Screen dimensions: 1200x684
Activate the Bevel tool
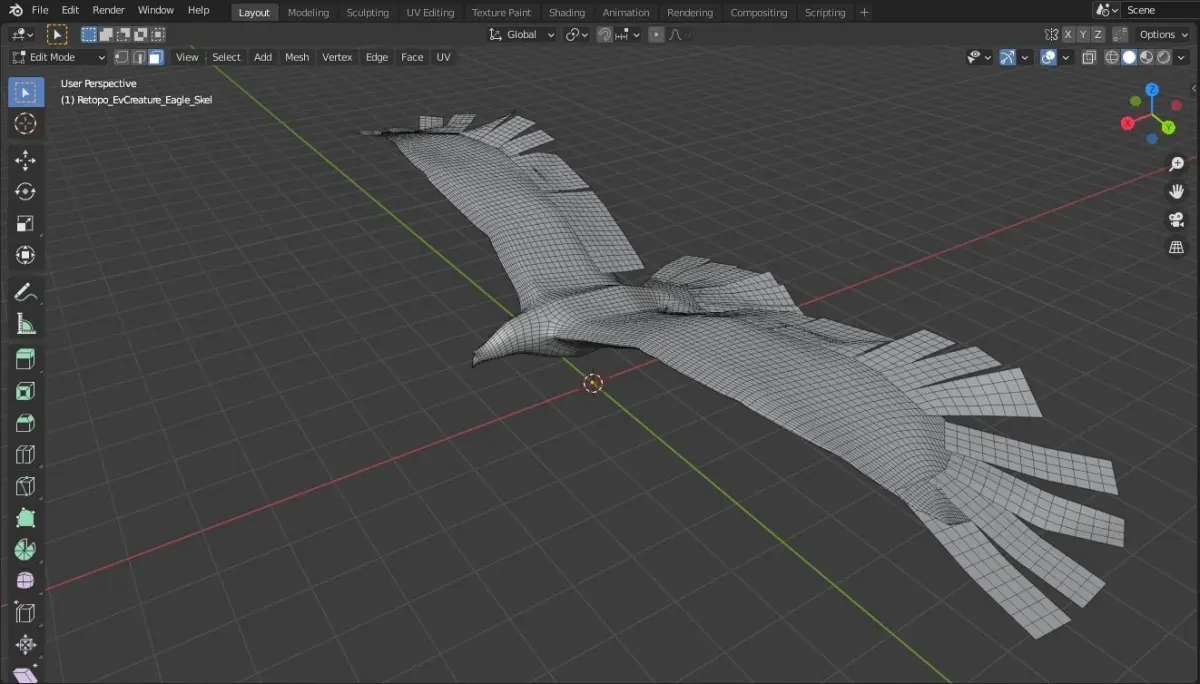[x=26, y=423]
